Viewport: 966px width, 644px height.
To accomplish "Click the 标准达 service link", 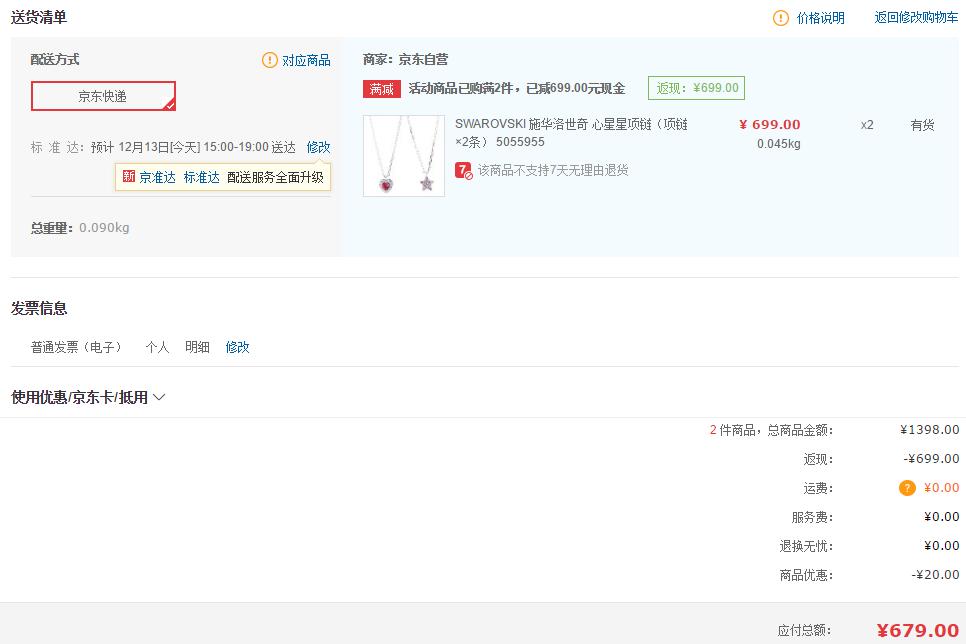I will click(201, 177).
